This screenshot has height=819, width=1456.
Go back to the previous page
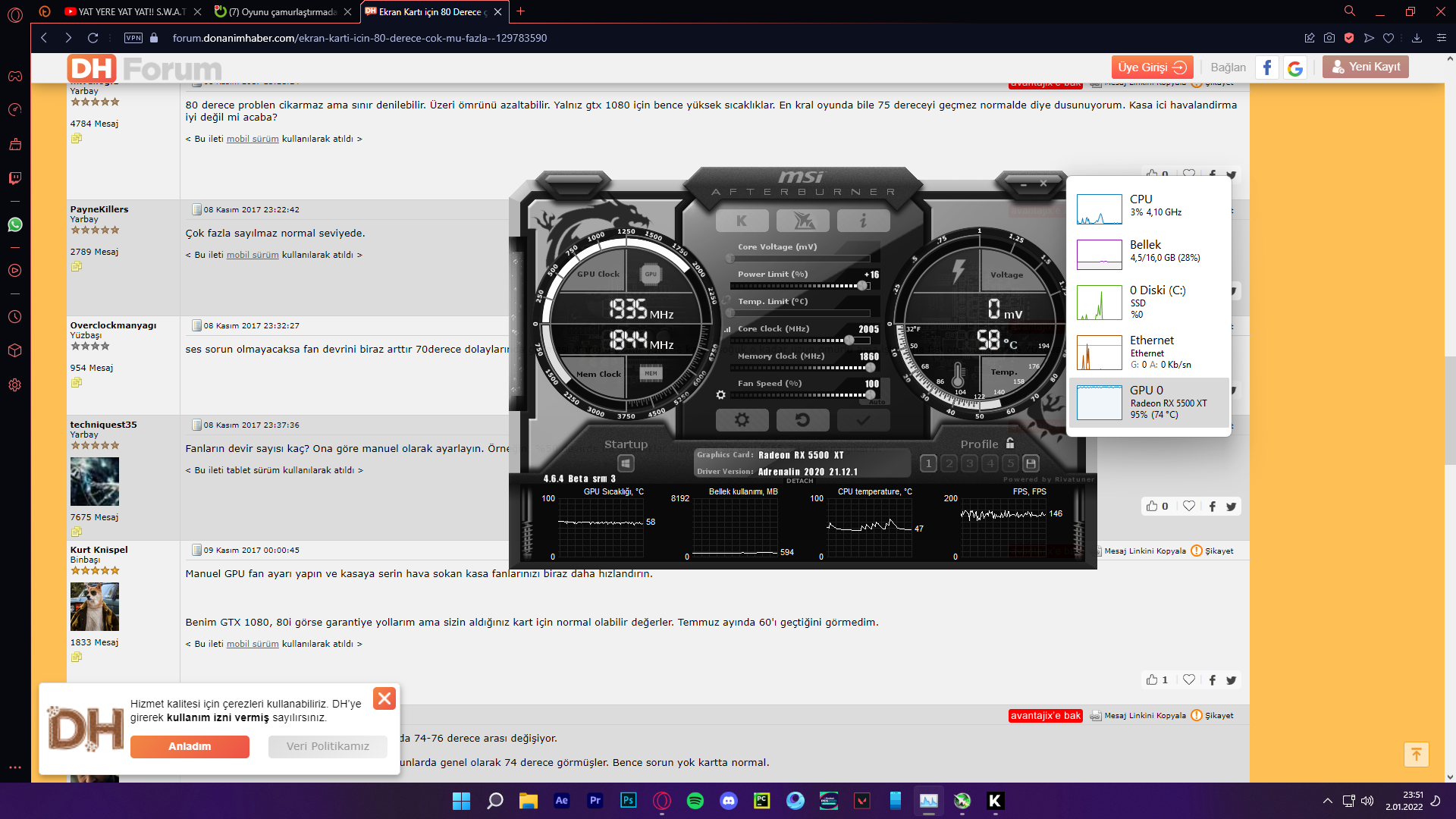click(x=44, y=38)
